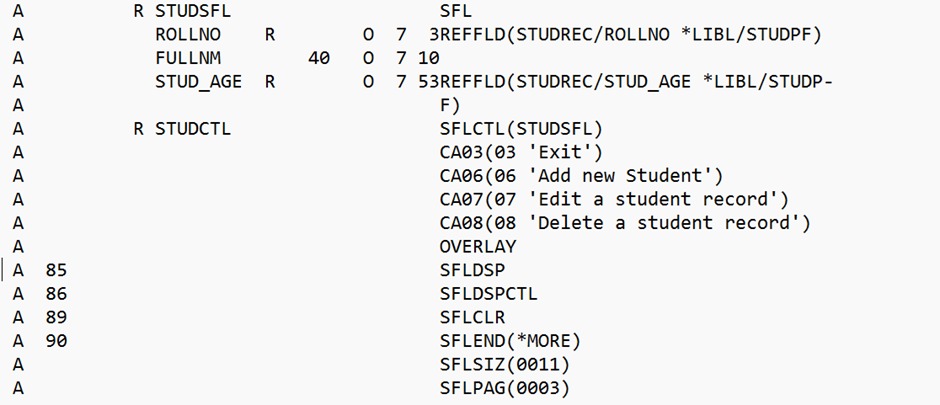The image size is (940, 405).
Task: Click the field length 40 of FULLNM
Action: coord(318,58)
